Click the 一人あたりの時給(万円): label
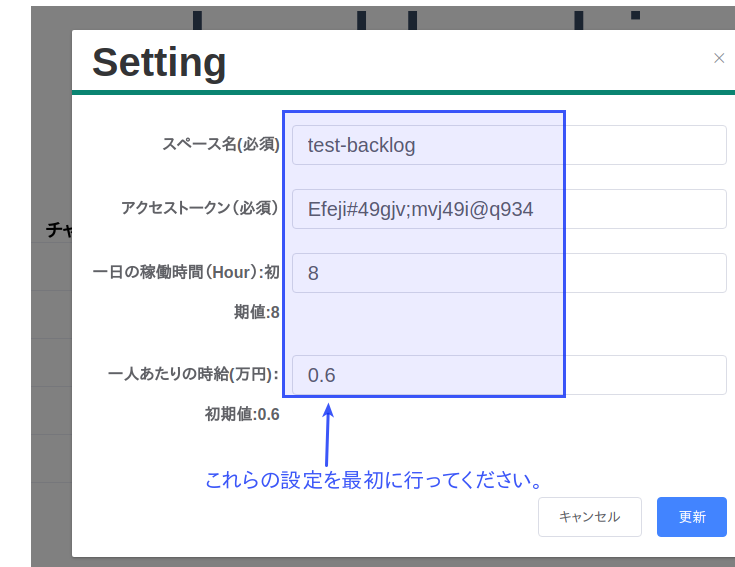 pos(194,374)
